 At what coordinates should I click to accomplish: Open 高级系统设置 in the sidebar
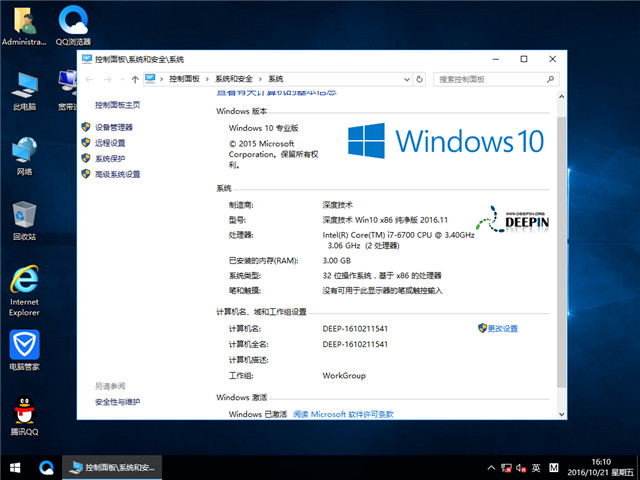pos(118,174)
